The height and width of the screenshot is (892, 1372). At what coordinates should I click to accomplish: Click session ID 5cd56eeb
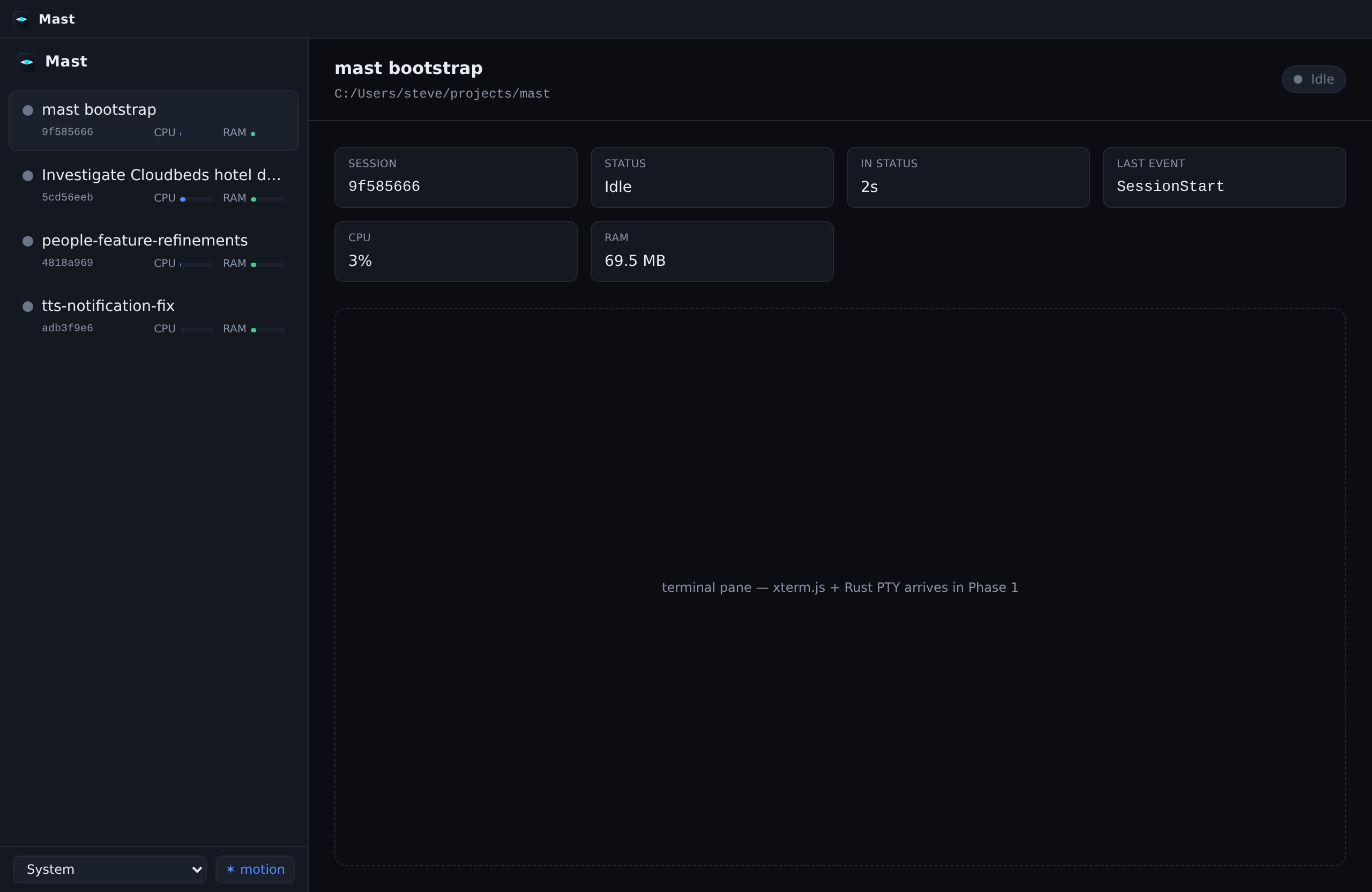coord(68,197)
